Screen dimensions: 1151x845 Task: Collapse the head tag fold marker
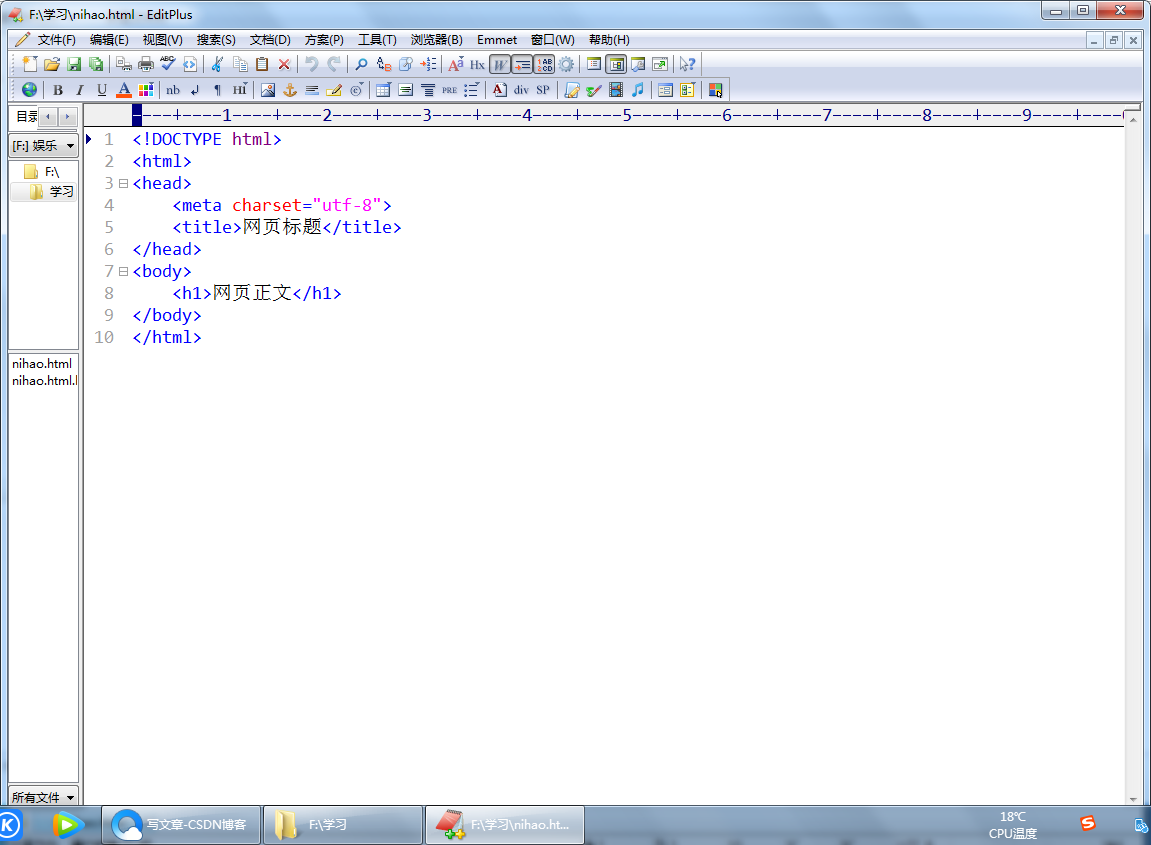123,184
